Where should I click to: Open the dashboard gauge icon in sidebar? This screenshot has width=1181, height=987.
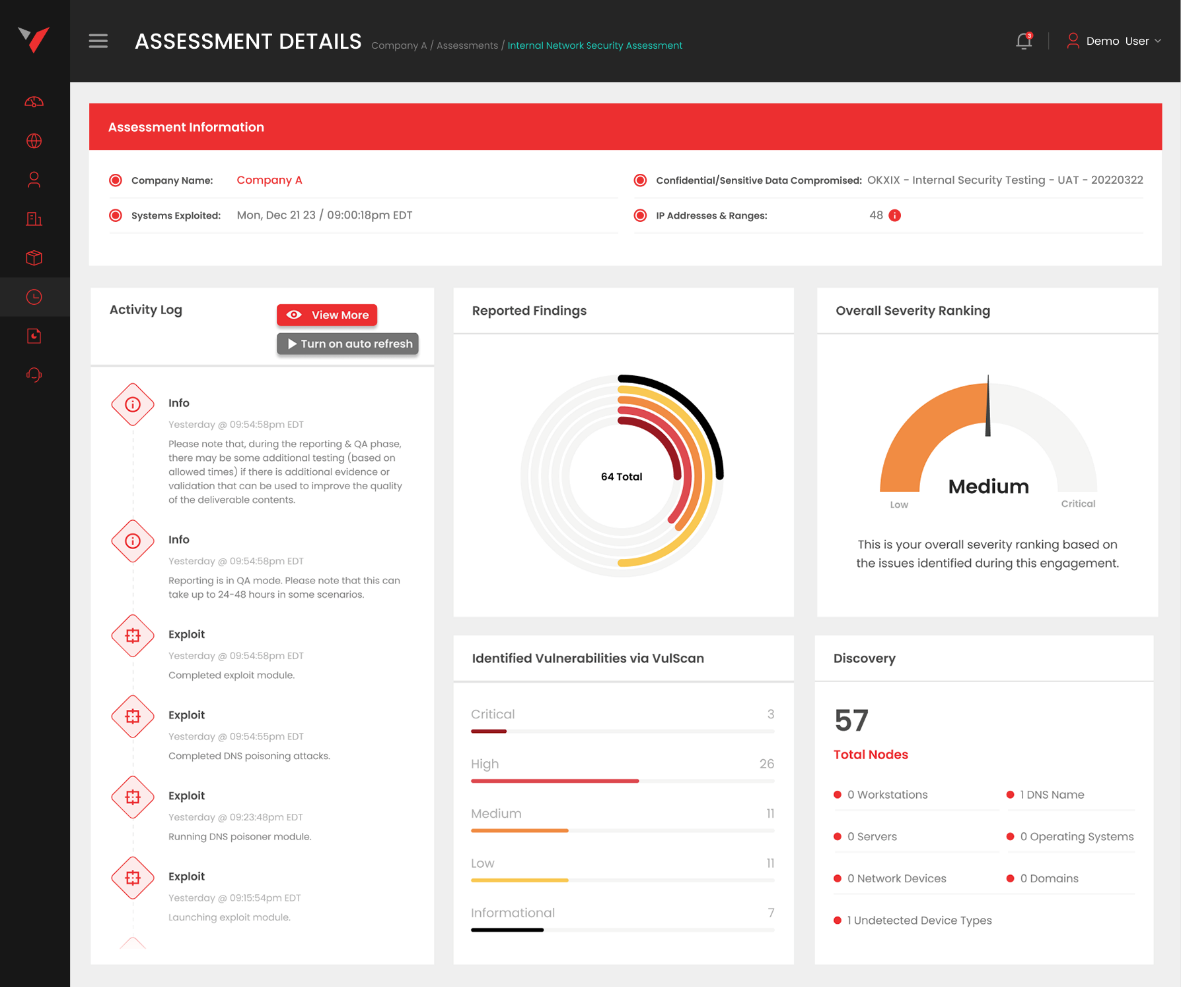[x=34, y=102]
